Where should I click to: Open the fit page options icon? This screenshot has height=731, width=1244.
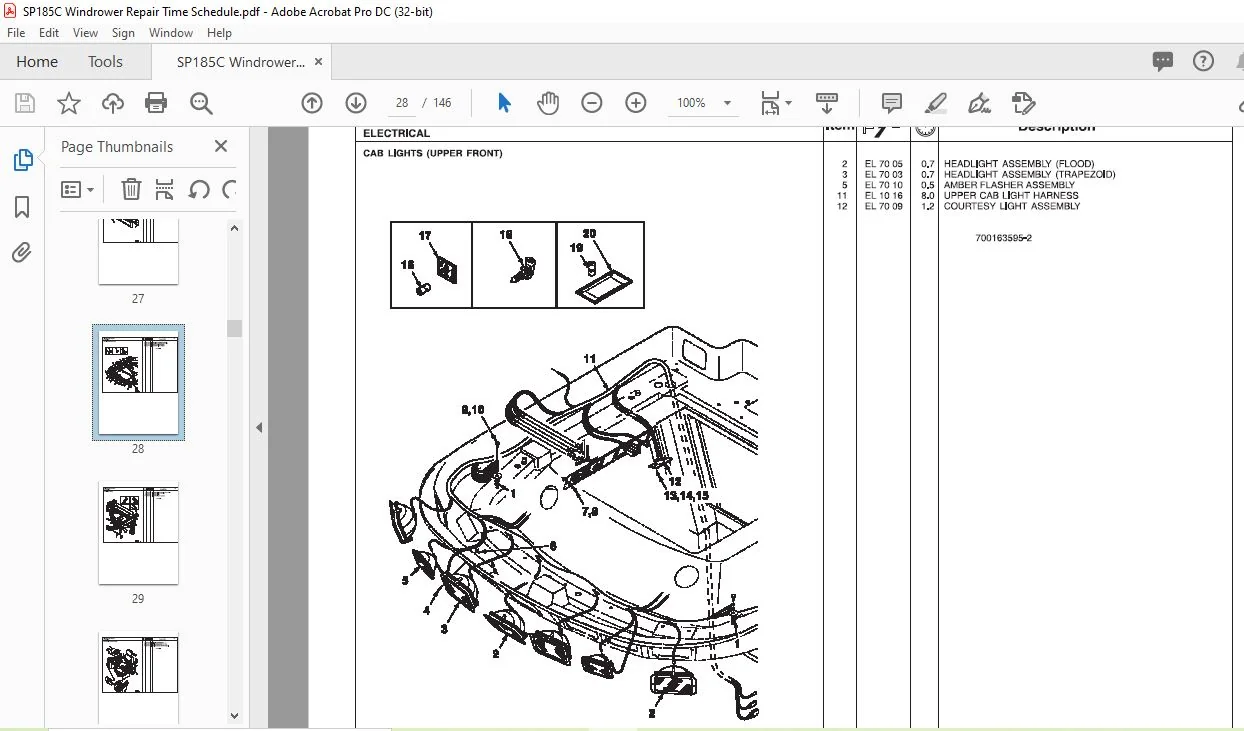(770, 103)
